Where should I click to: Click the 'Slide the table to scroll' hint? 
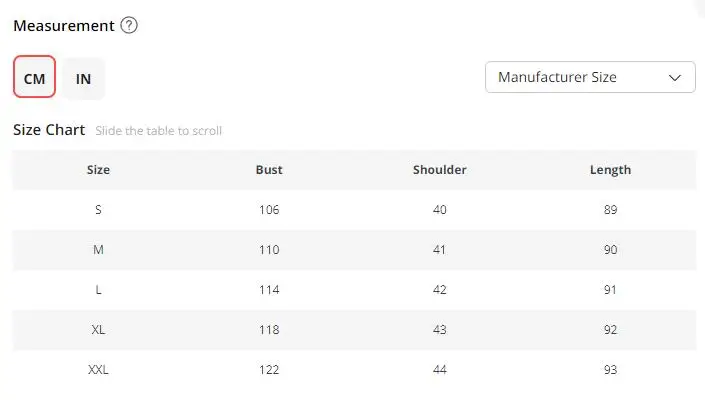click(159, 131)
